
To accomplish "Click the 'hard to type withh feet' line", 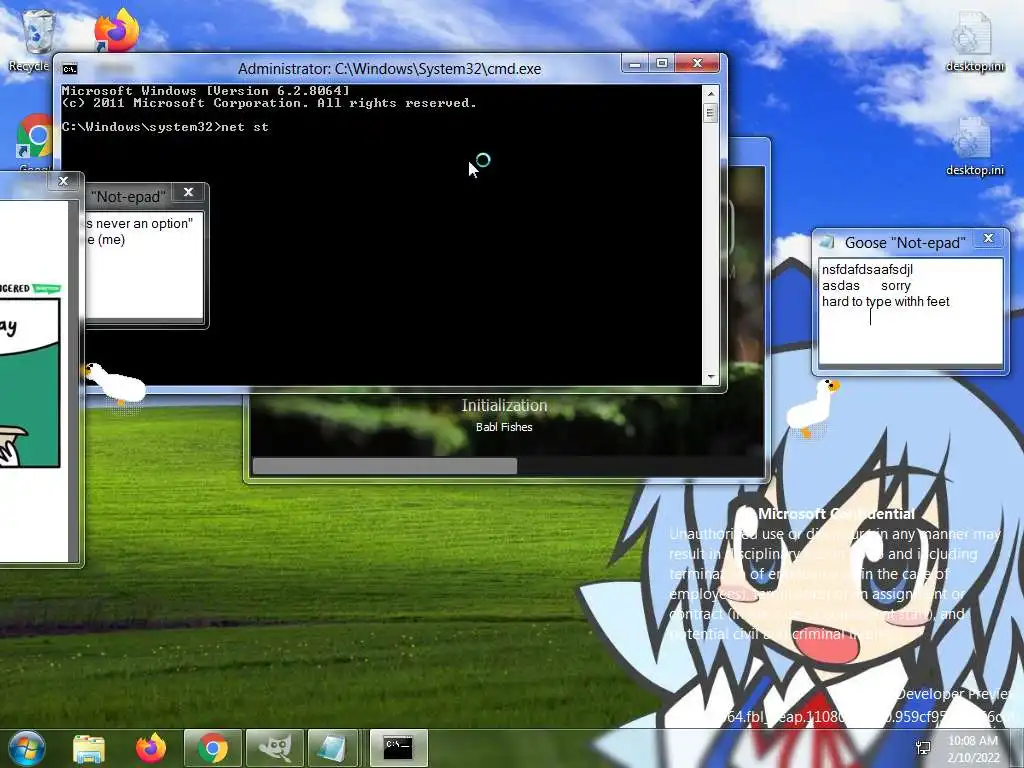I will [886, 302].
